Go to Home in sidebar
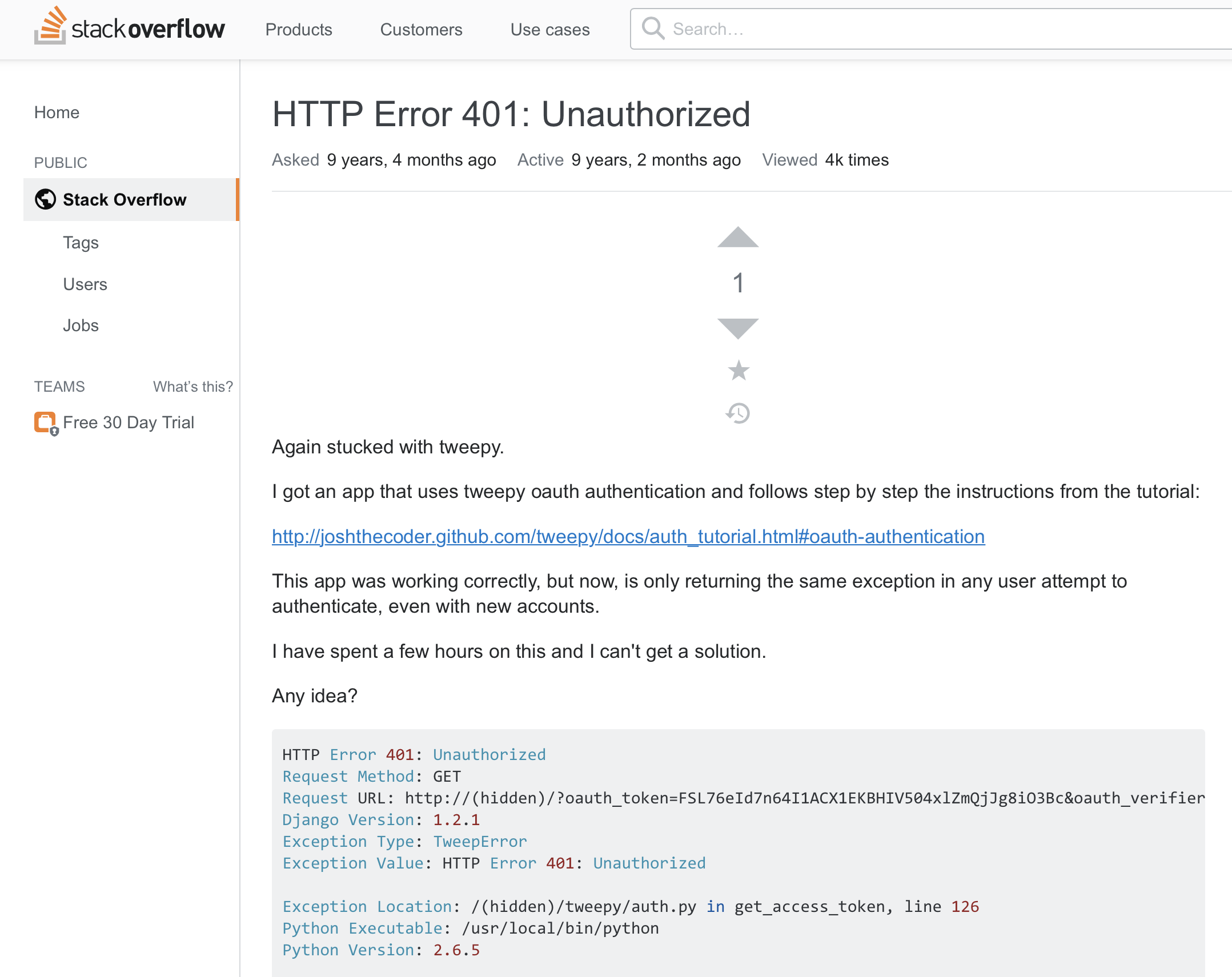This screenshot has width=1232, height=977. tap(57, 112)
